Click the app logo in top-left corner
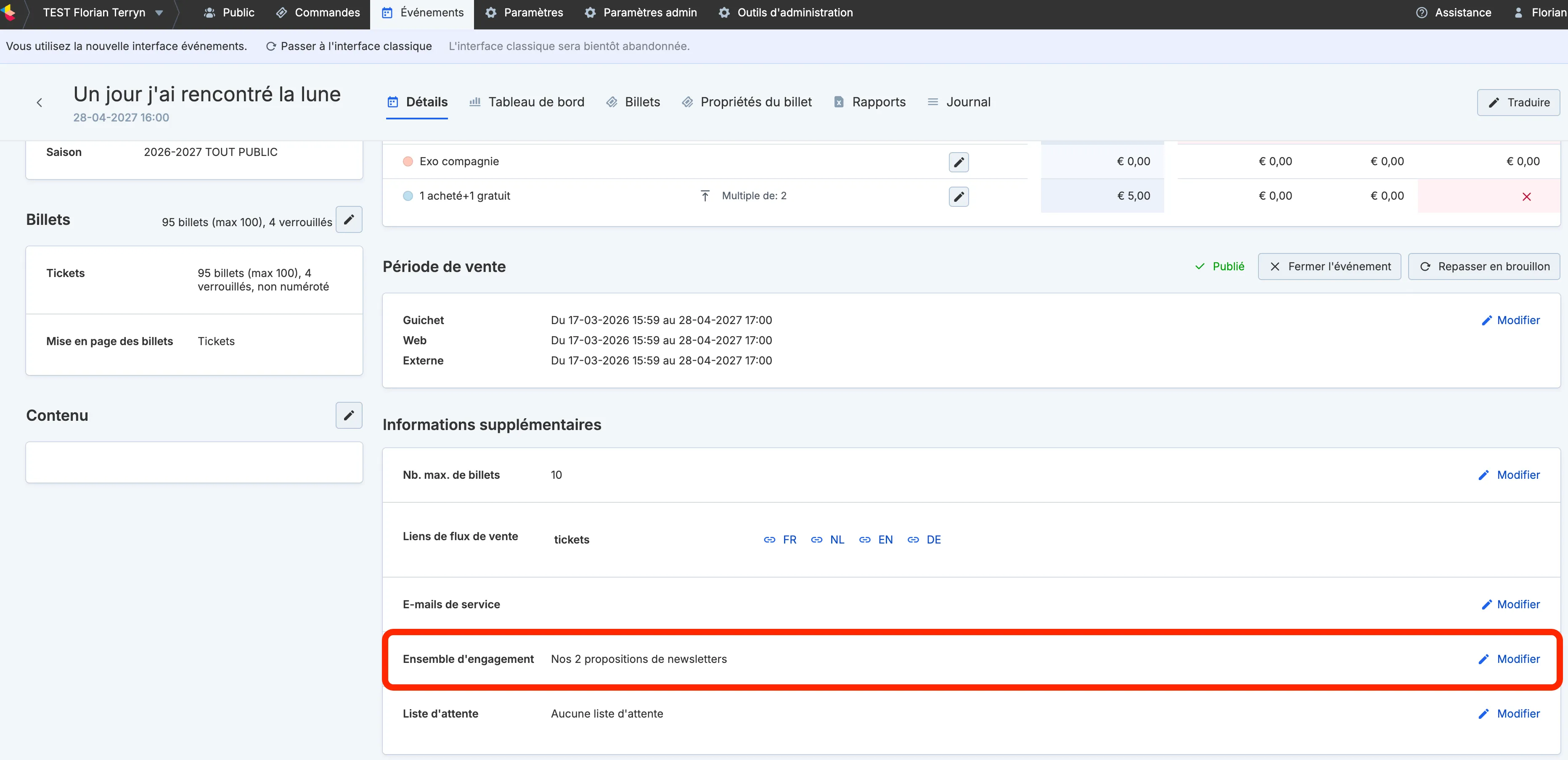 pos(8,12)
